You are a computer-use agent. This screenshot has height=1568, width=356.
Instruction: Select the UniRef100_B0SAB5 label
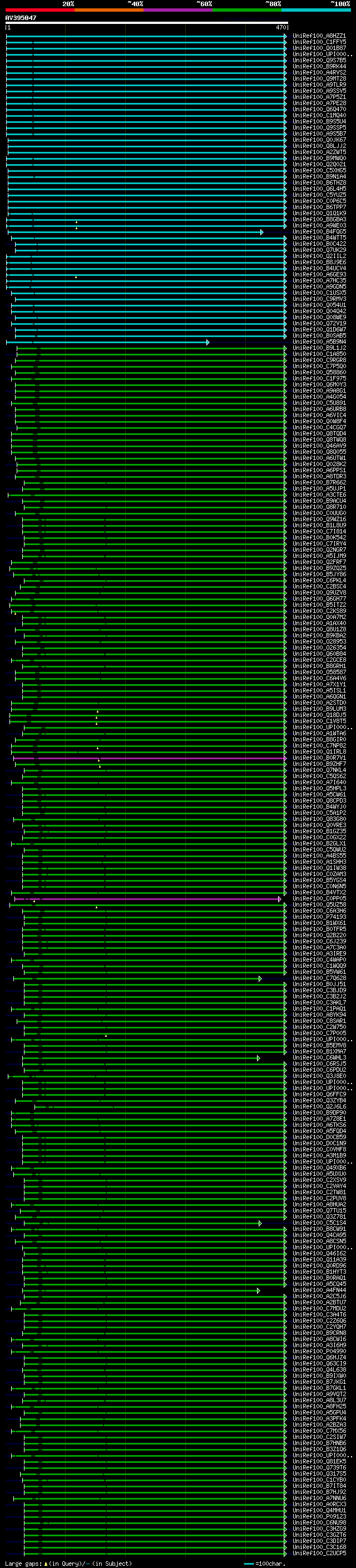point(319,336)
